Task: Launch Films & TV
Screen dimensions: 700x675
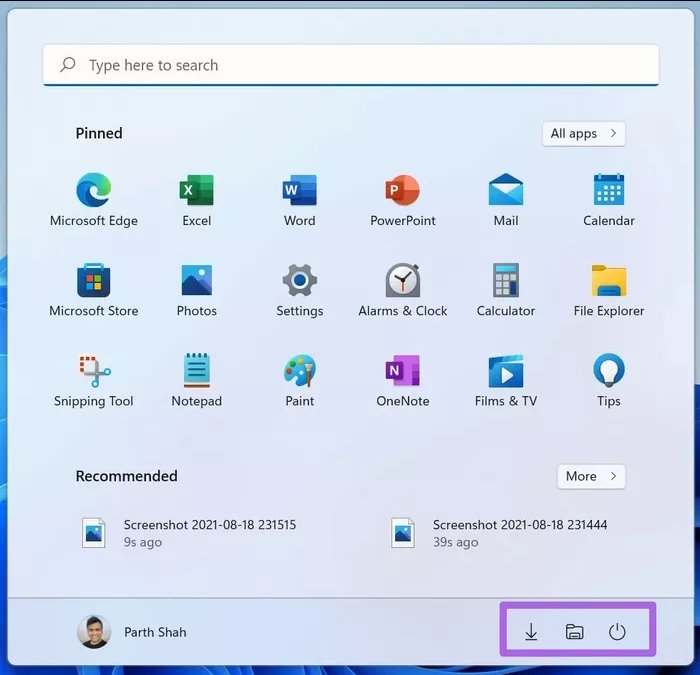Action: [x=506, y=381]
